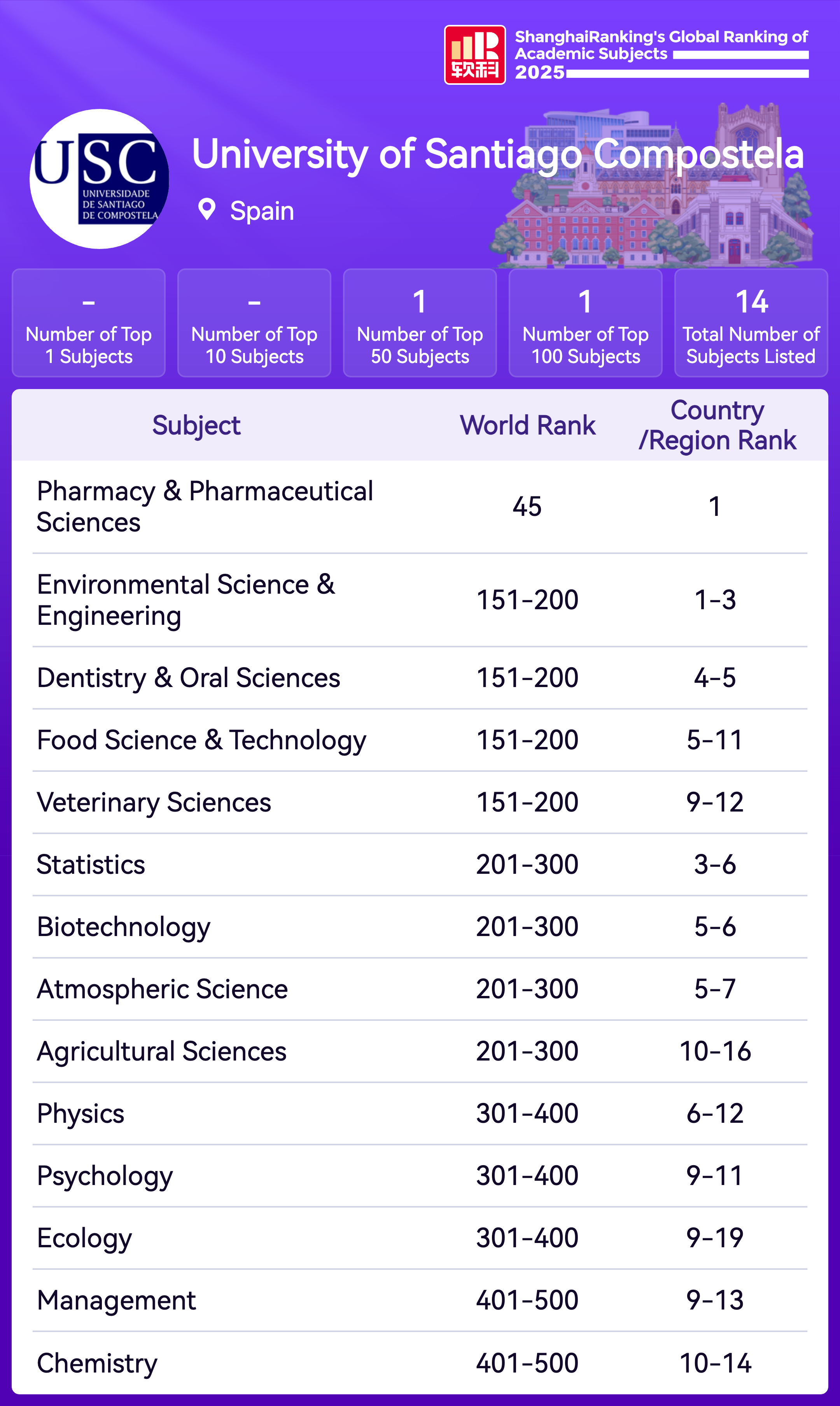Click the University of Santiago Compostela title
The height and width of the screenshot is (1406, 840).
(497, 154)
